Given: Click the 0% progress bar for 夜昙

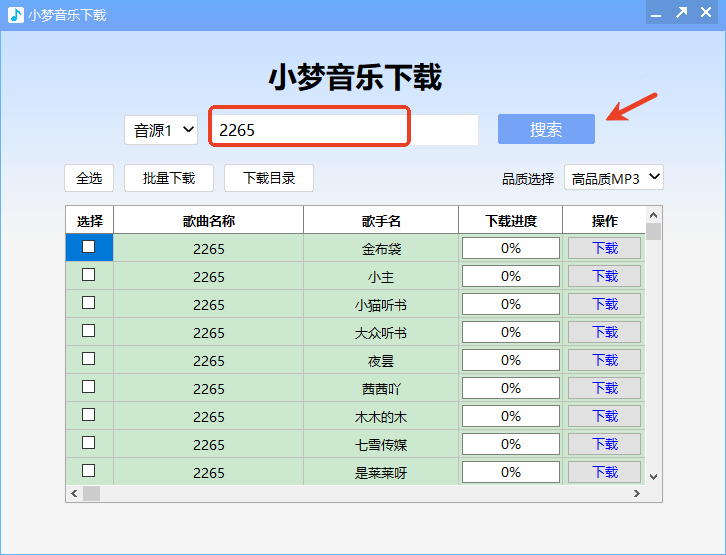Looking at the screenshot, I should coord(510,360).
